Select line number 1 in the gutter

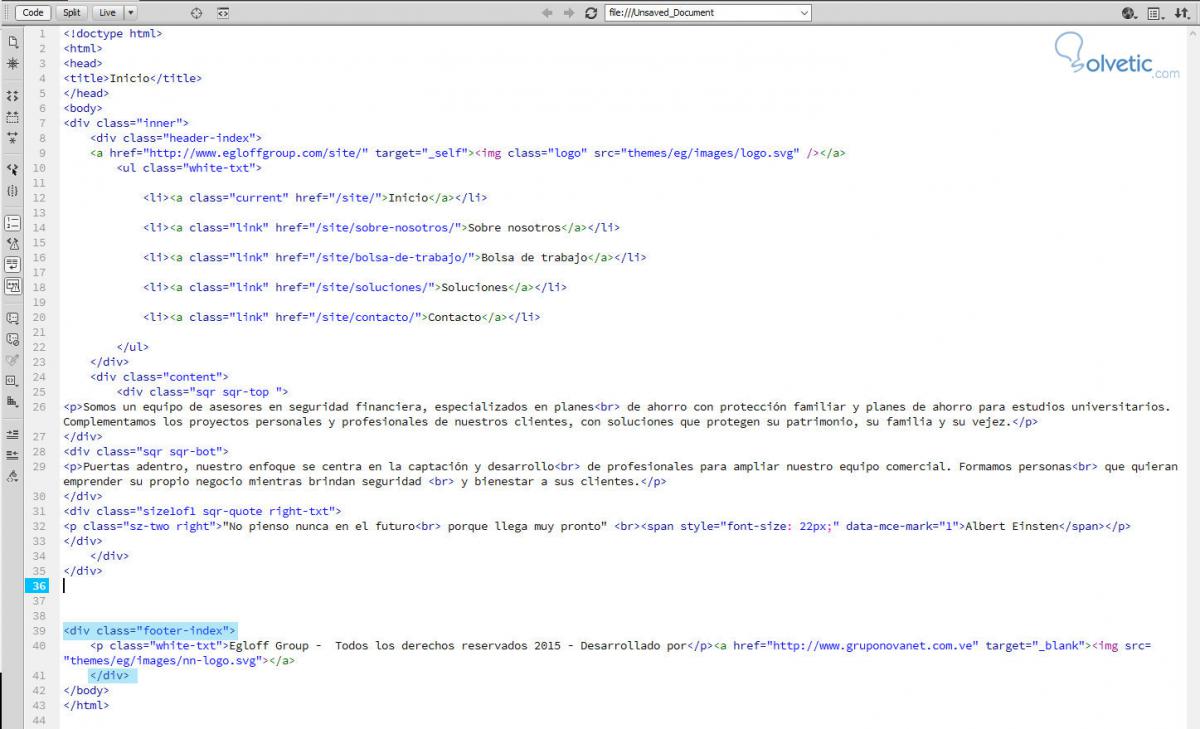[x=42, y=33]
